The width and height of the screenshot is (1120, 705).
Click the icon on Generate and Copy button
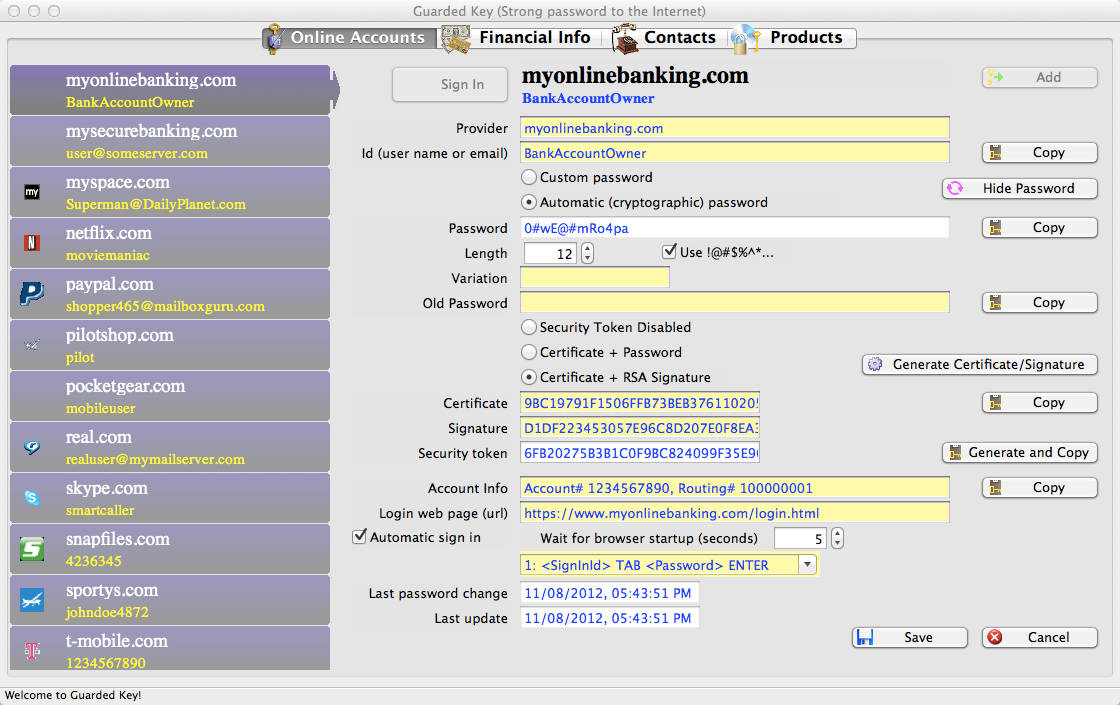(x=955, y=452)
